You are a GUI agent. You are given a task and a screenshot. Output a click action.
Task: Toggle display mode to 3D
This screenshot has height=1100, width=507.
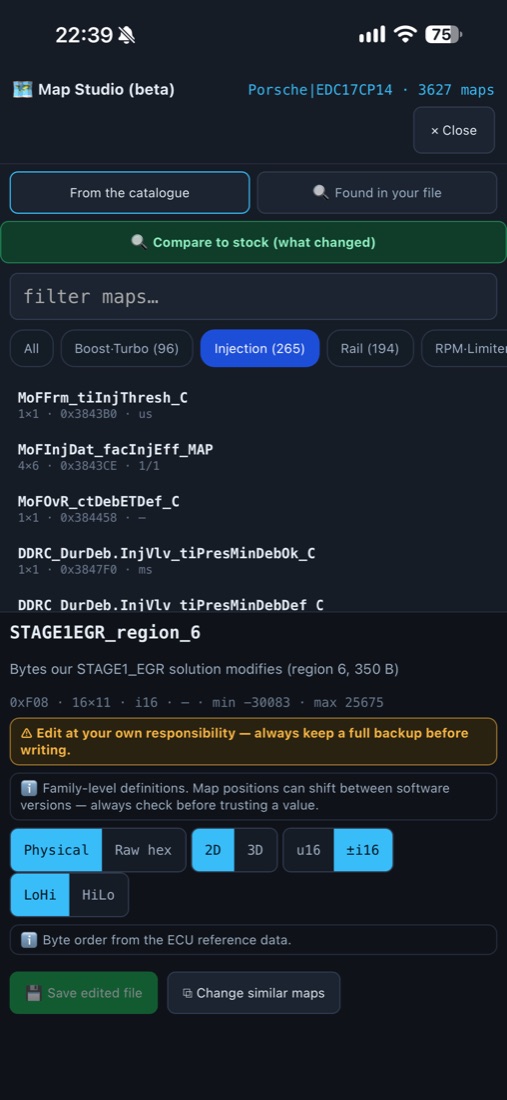point(255,850)
